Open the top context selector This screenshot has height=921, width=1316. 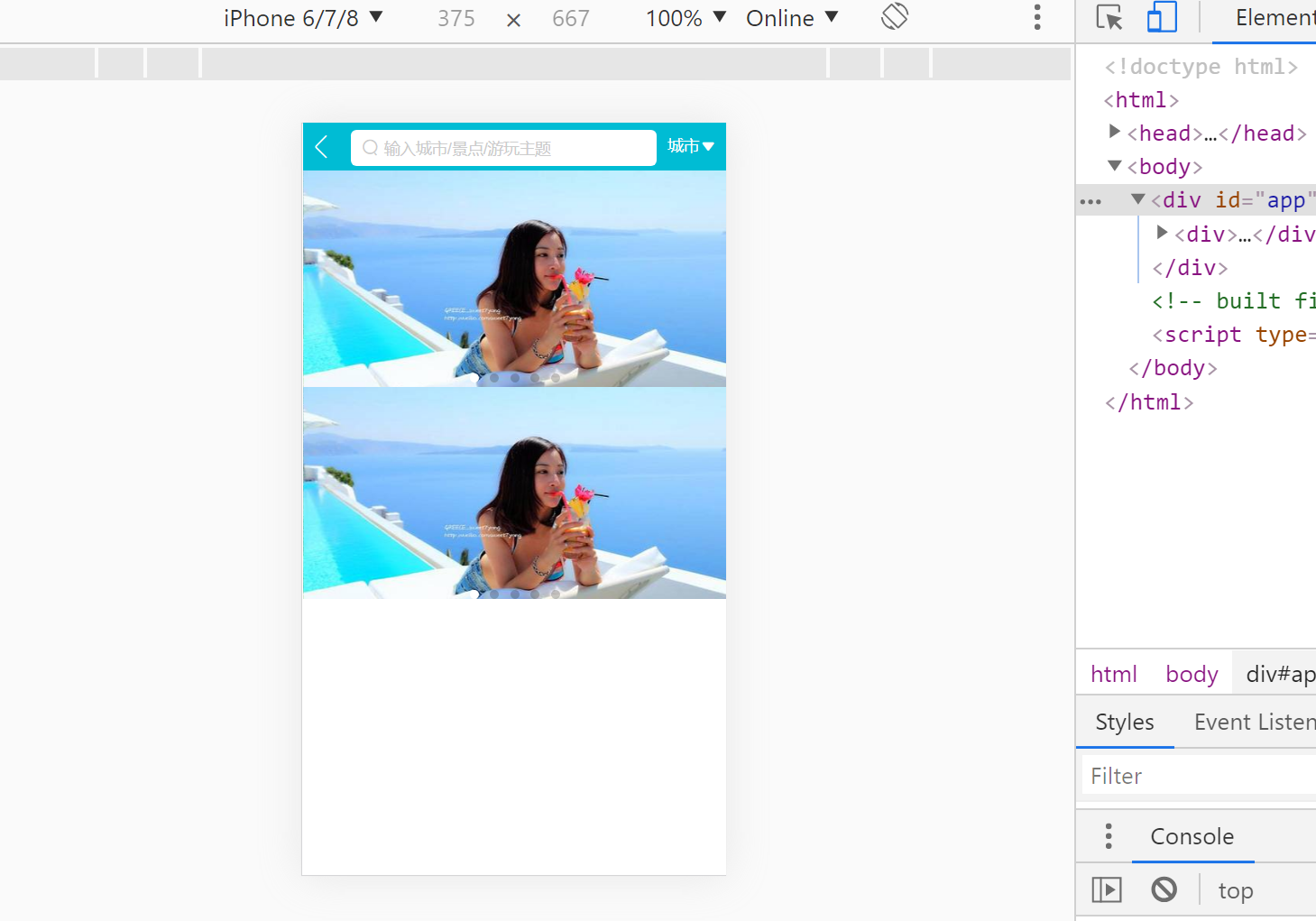(x=1236, y=891)
